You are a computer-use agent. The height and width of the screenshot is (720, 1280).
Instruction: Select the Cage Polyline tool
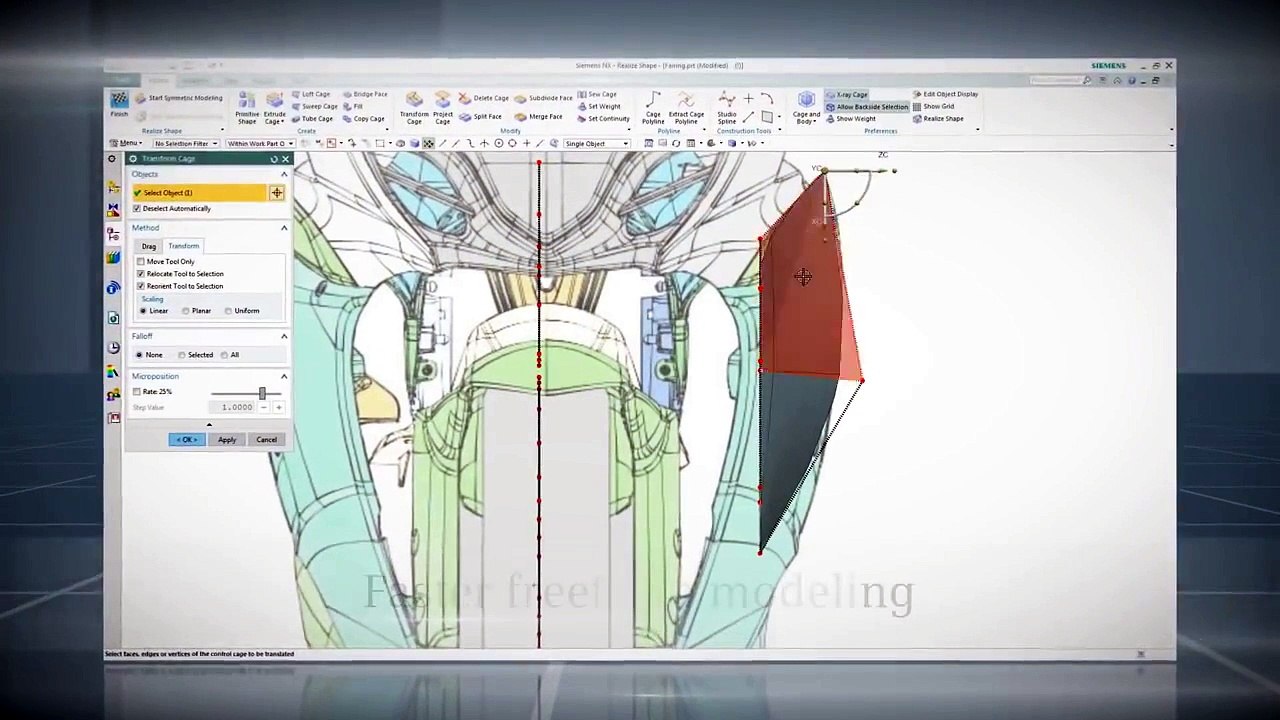point(653,107)
